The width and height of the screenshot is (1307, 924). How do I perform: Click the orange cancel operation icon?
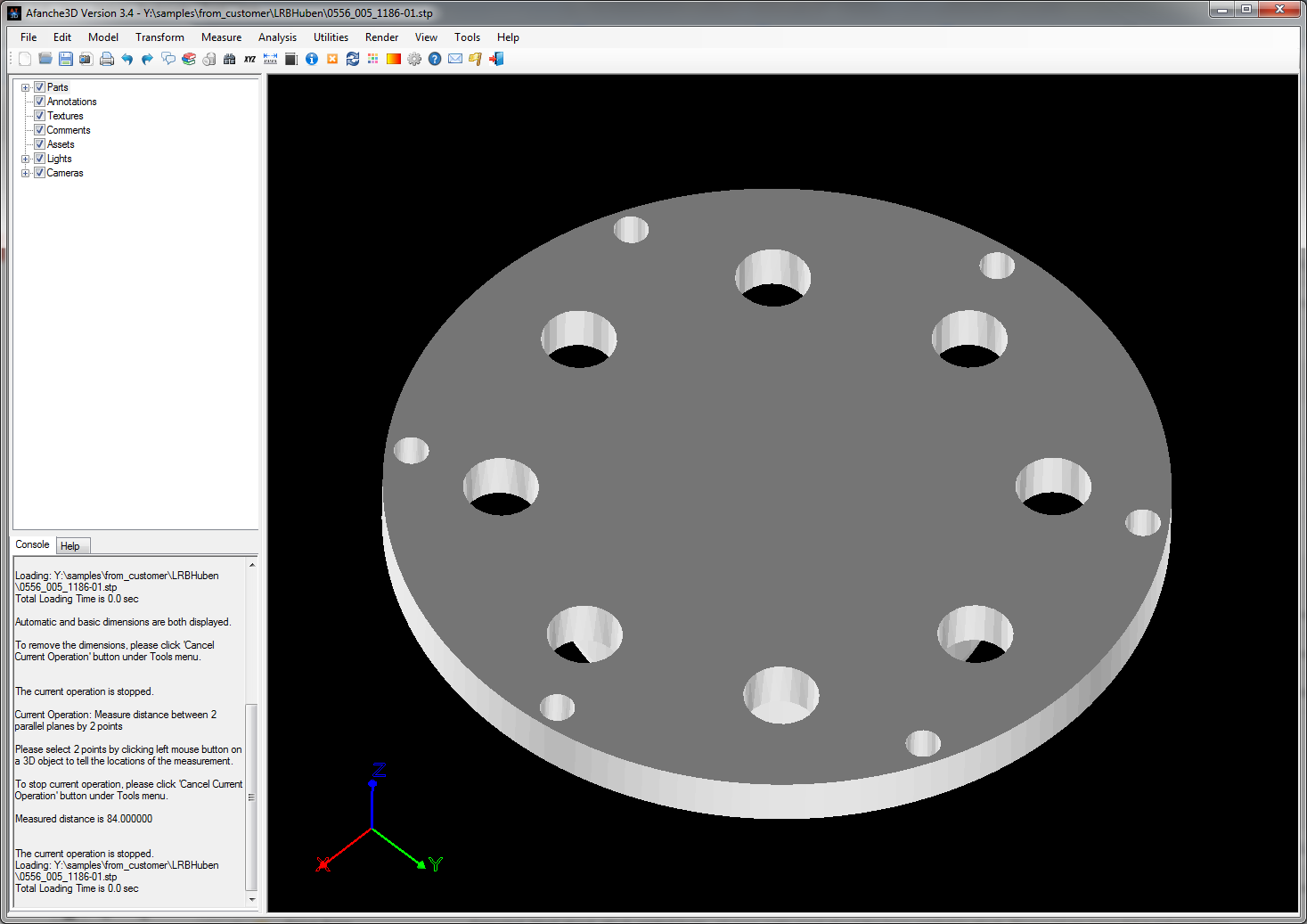[x=332, y=59]
